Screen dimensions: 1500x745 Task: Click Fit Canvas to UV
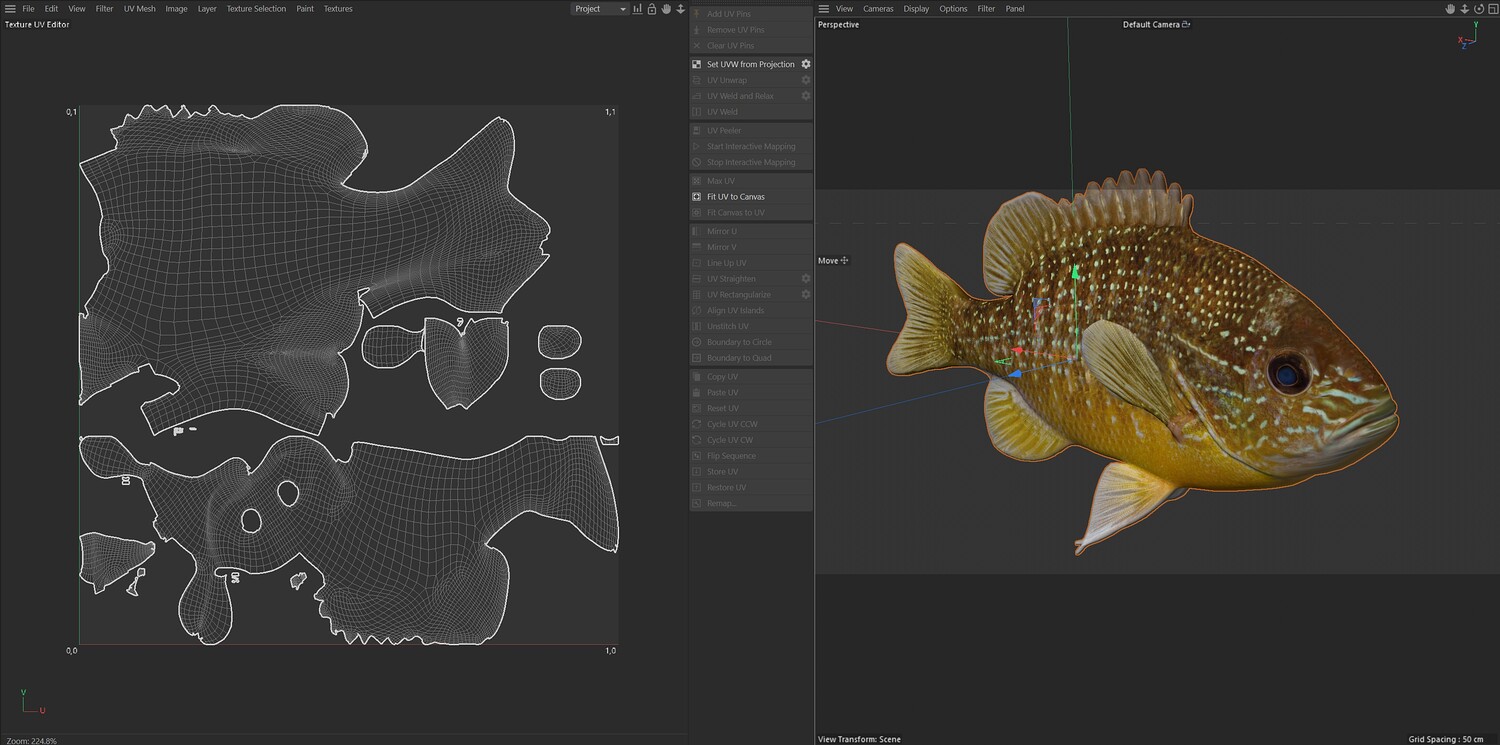click(750, 213)
